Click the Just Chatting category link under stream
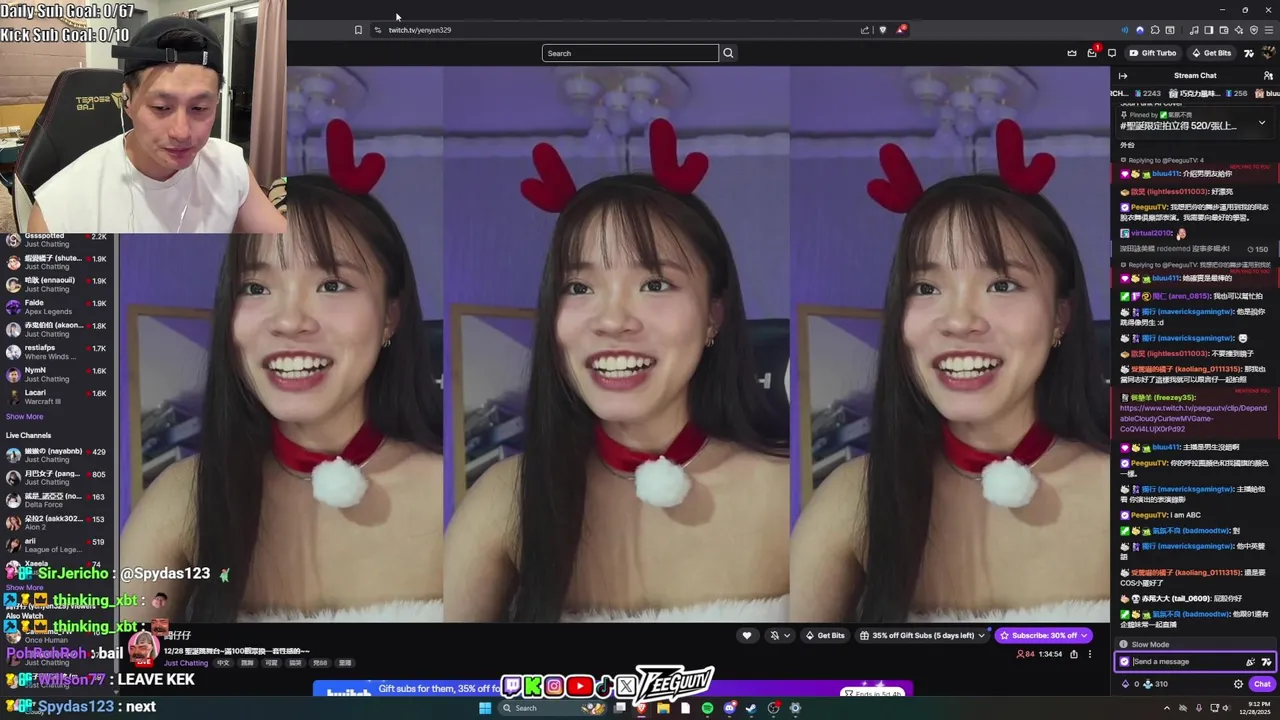 pos(186,663)
